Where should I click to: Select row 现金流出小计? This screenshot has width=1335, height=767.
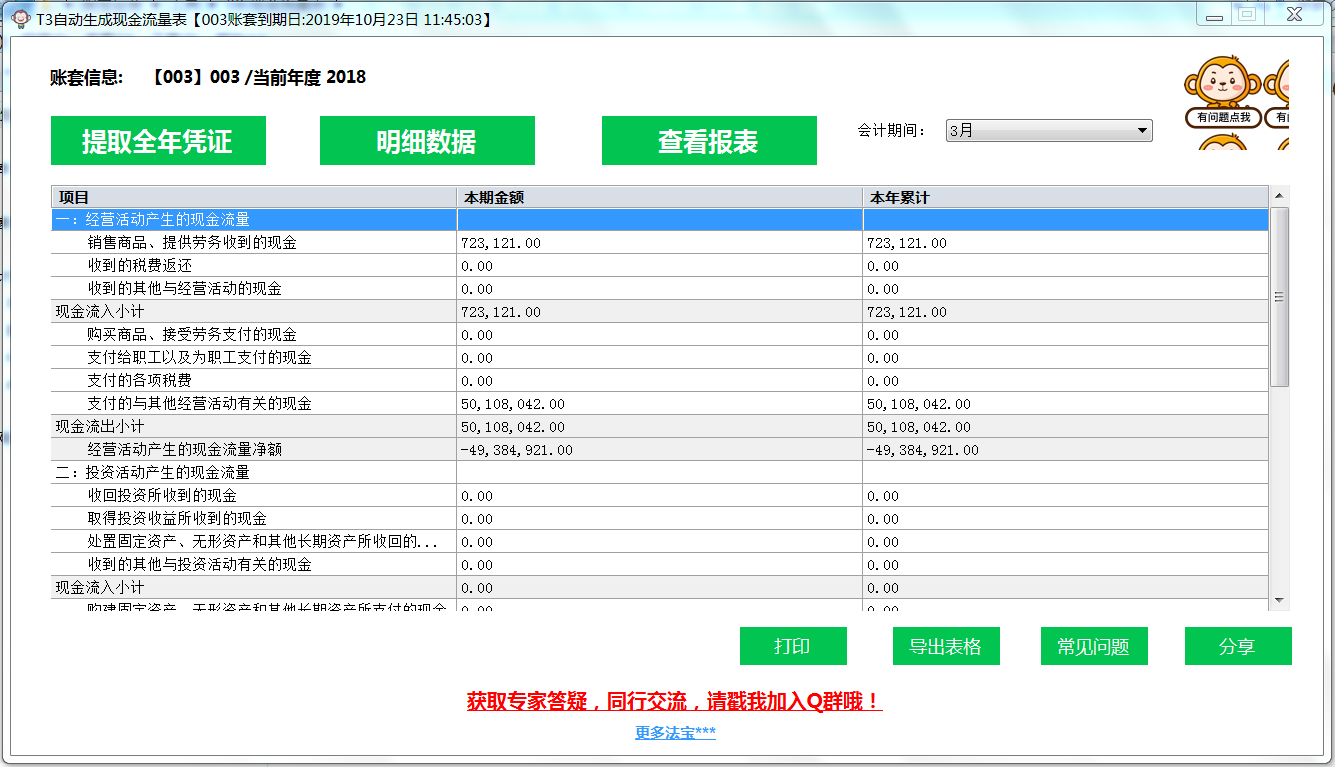coord(660,427)
